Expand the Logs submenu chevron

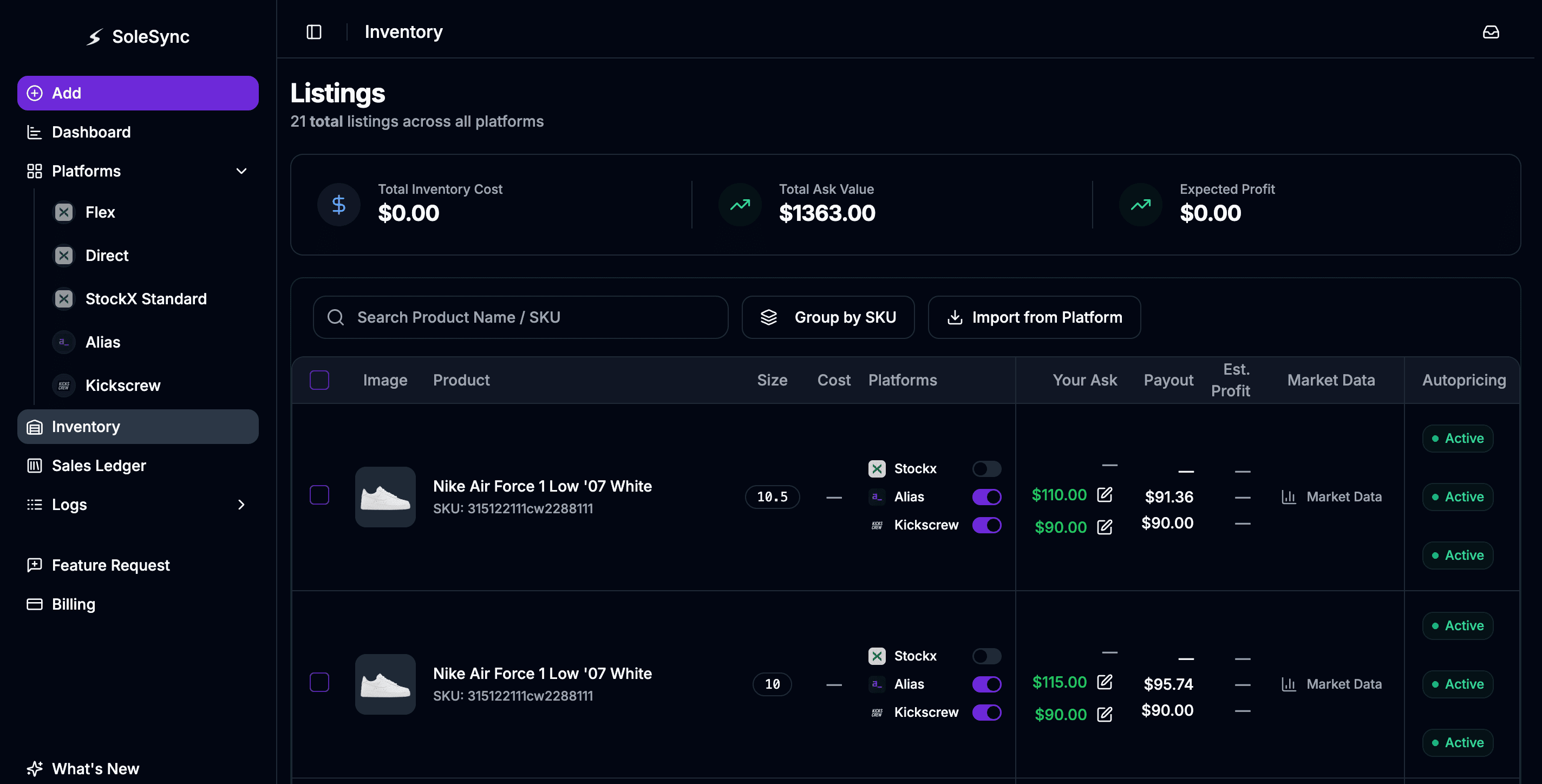pos(241,505)
